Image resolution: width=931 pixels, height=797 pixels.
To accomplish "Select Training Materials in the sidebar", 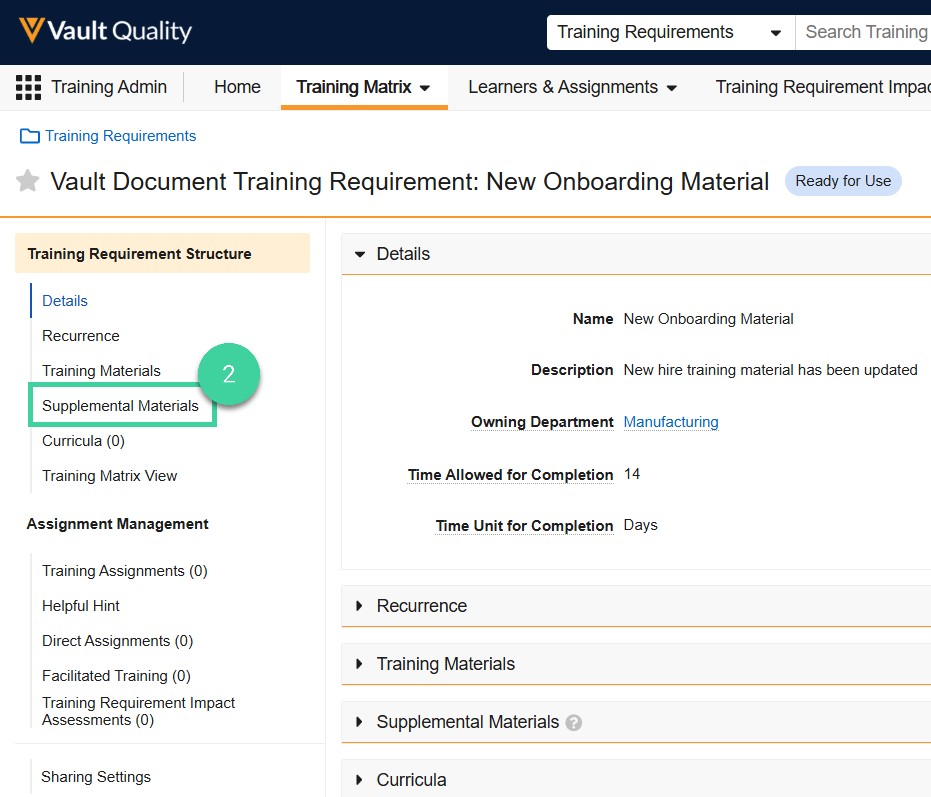I will [102, 371].
